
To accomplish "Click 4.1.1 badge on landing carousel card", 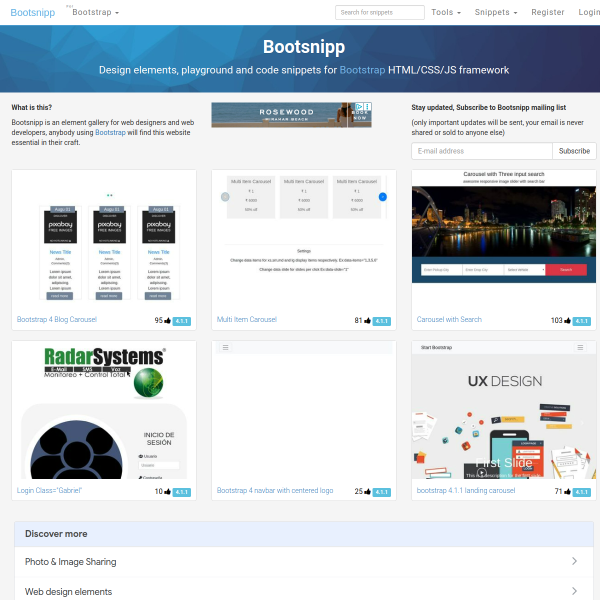I will [582, 492].
